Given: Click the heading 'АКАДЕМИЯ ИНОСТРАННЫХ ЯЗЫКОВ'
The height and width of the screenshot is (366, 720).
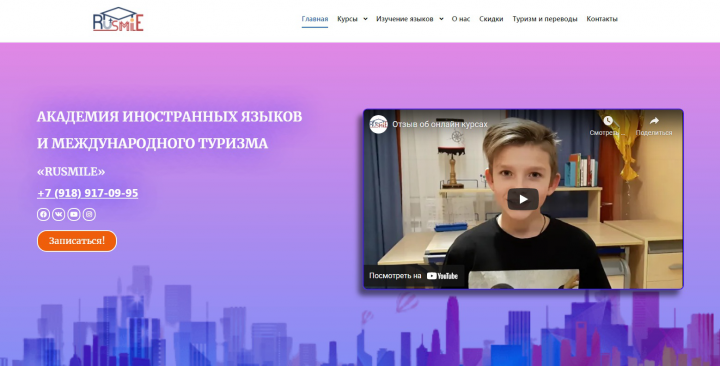Looking at the screenshot, I should point(169,117).
